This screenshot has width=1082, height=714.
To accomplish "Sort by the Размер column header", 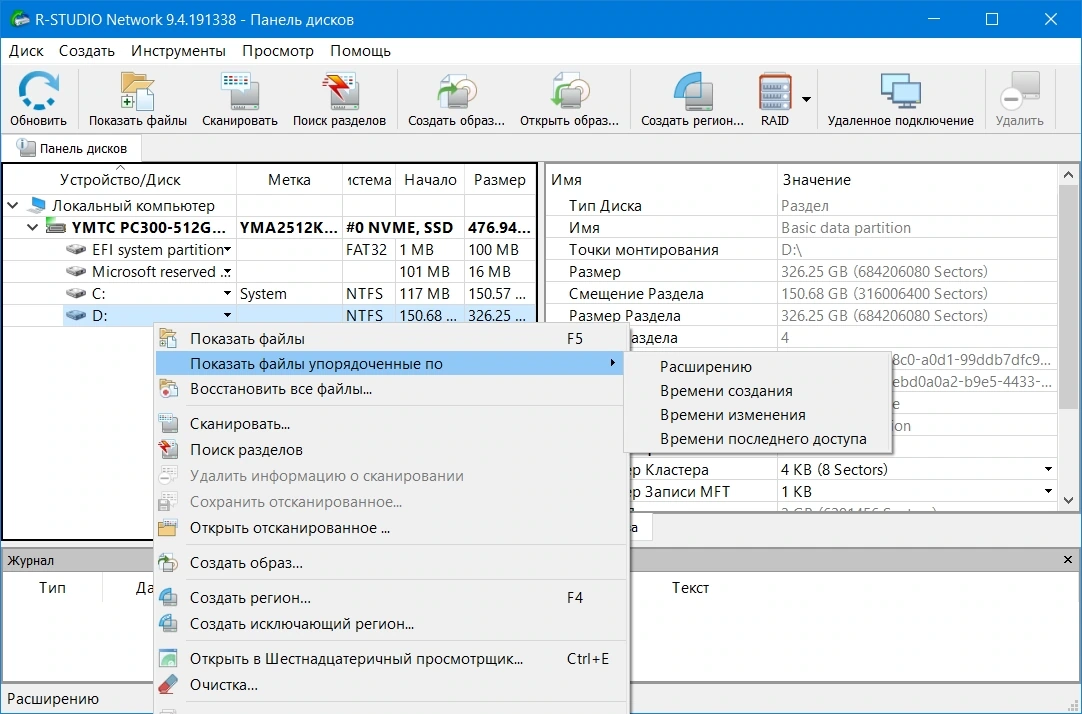I will 500,180.
